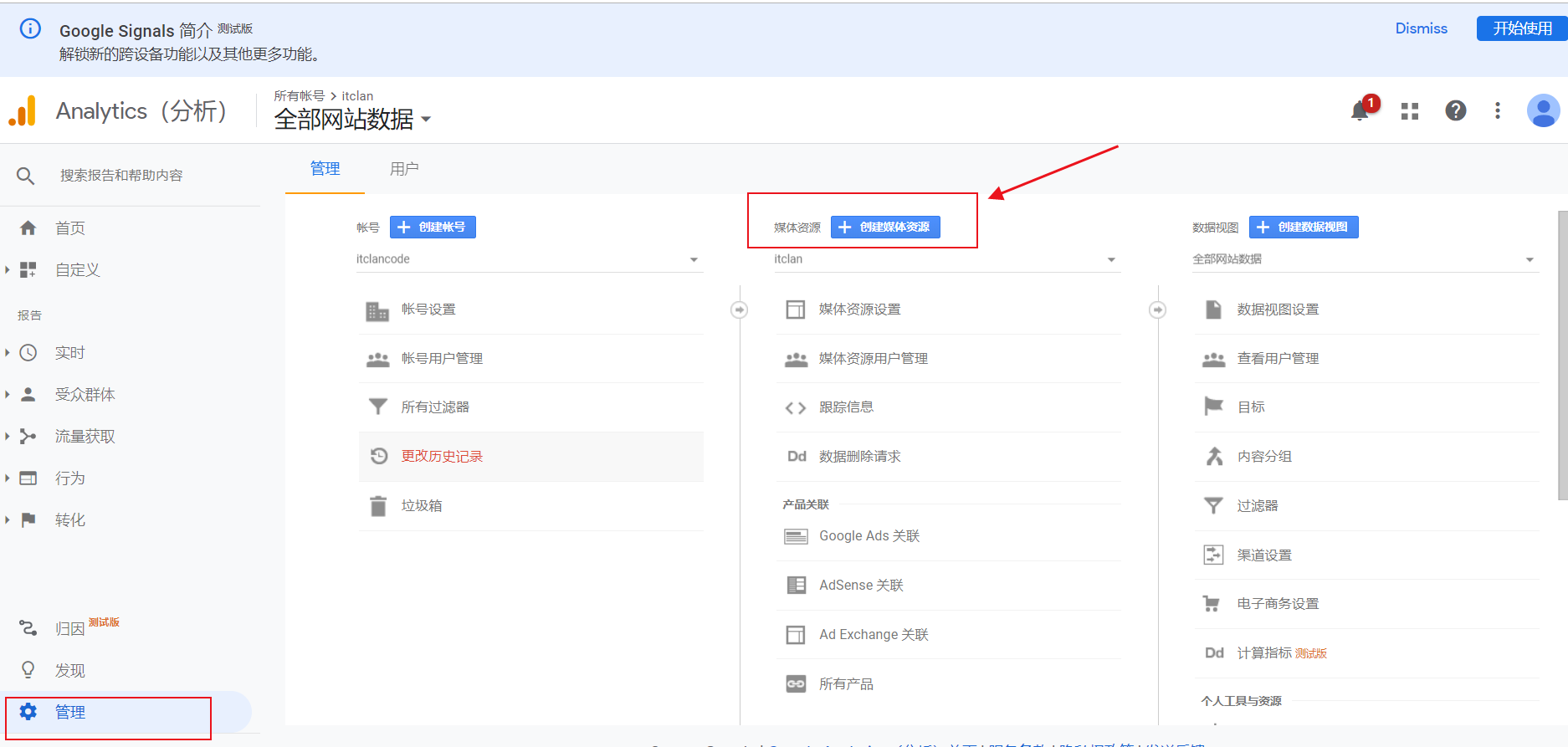1568x747 pixels.
Task: Expand the 实时 sidebar section arrow
Action: click(x=8, y=353)
